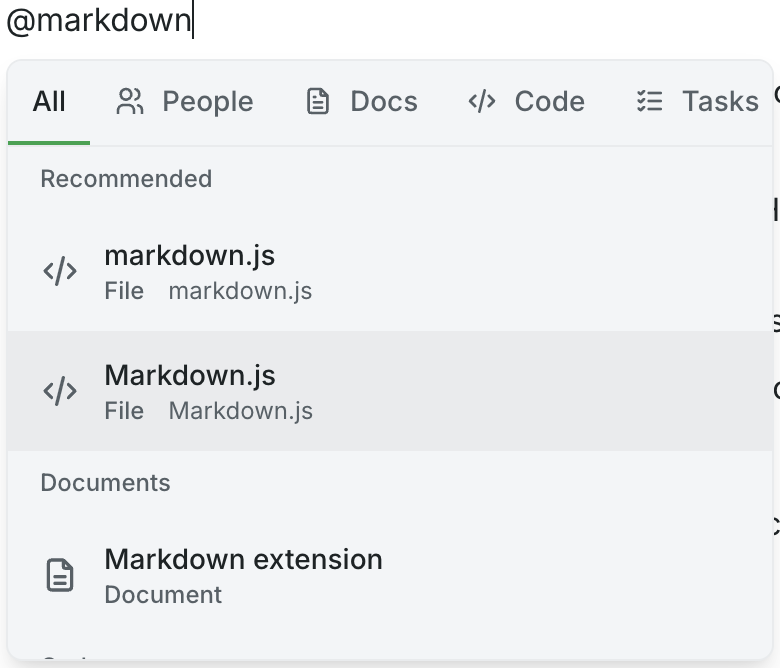Click in the @markdown mention input

(100, 21)
